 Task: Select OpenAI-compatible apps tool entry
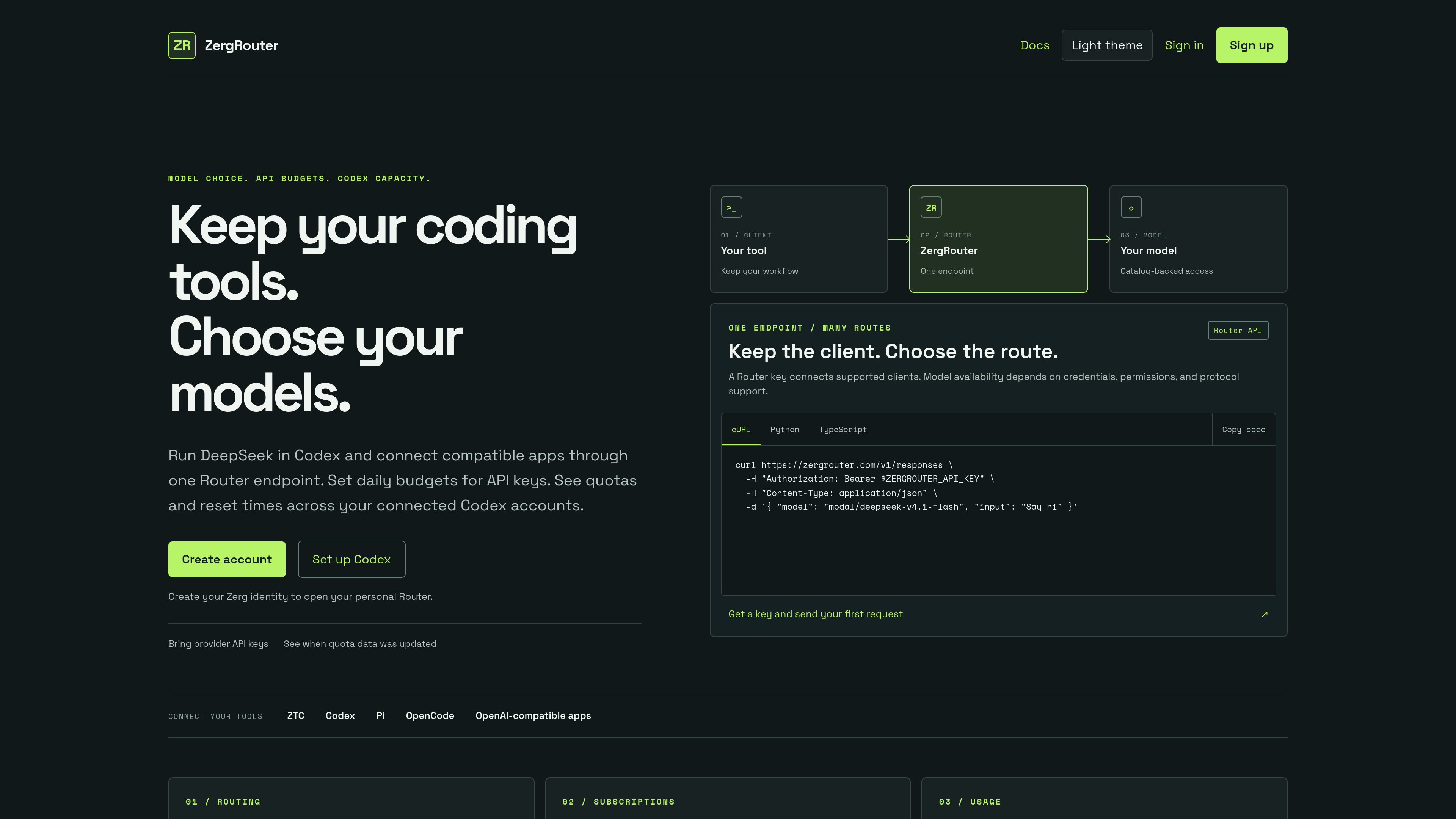pyautogui.click(x=533, y=715)
